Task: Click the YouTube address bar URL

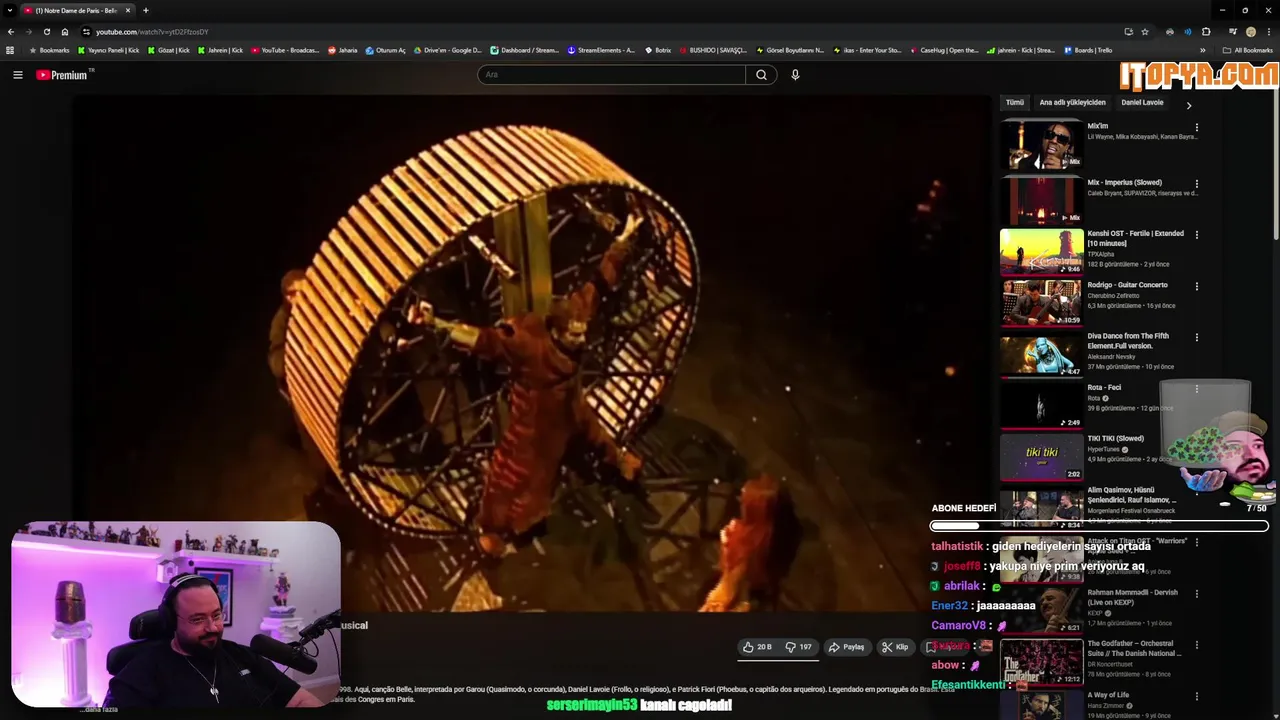Action: click(x=152, y=32)
